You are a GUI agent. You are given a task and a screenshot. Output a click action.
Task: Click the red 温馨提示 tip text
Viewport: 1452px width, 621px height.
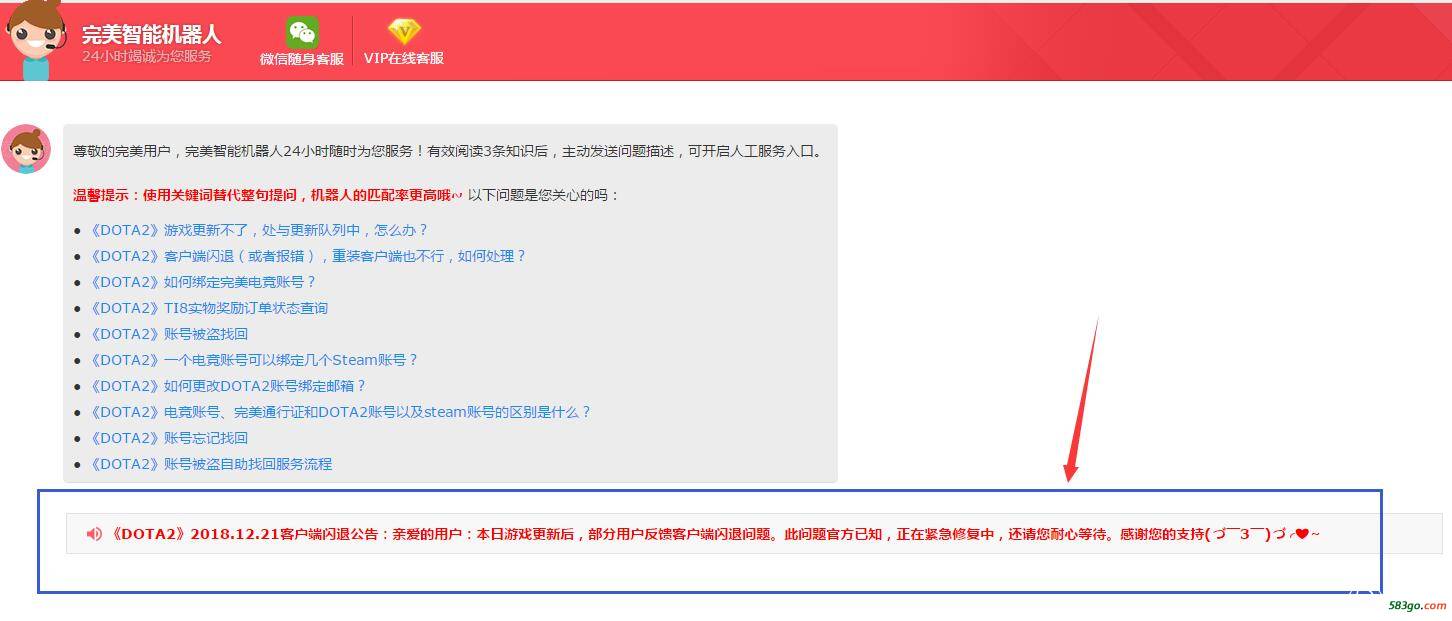[268, 195]
